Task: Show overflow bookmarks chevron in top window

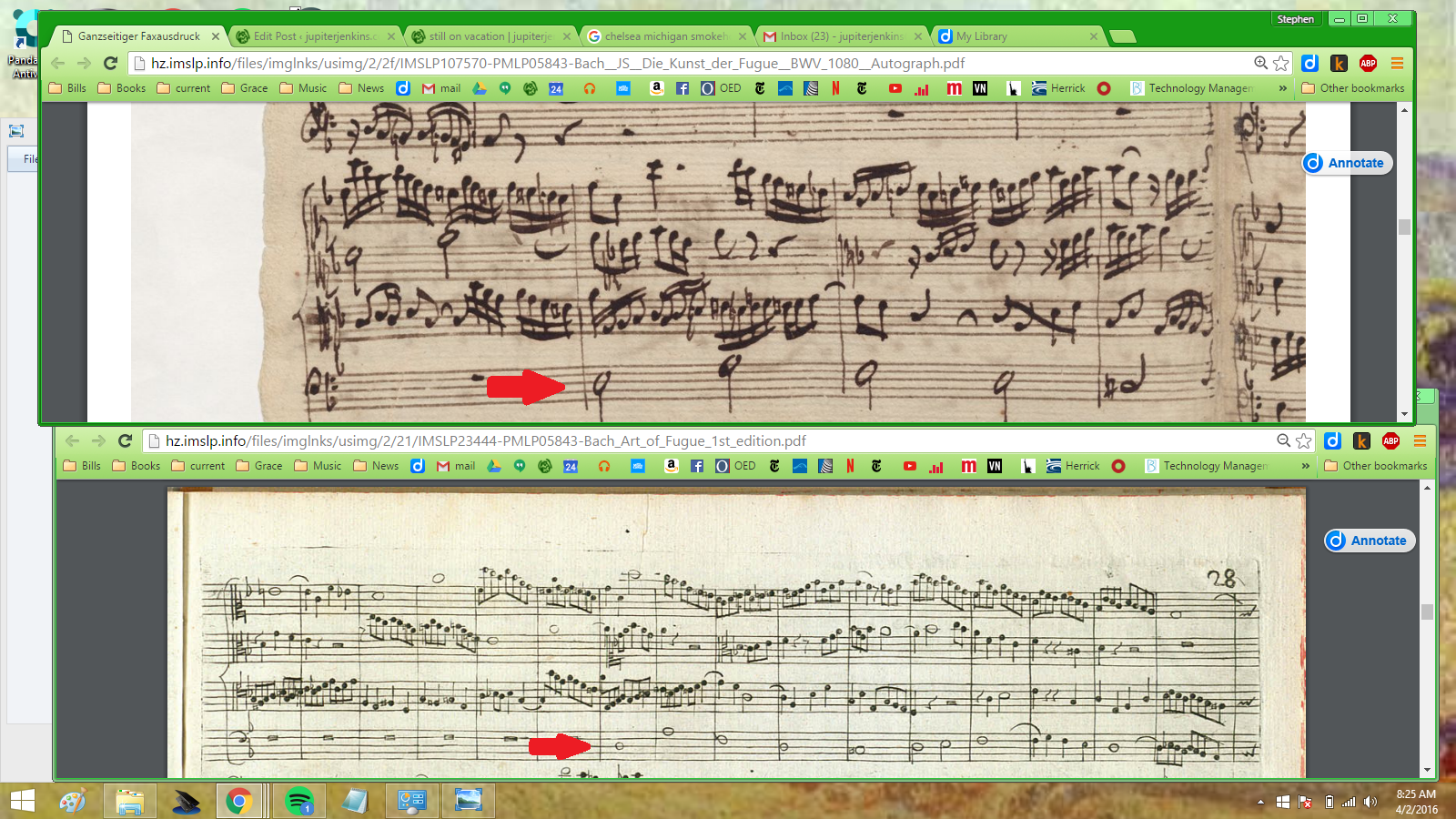Action: [x=1282, y=88]
